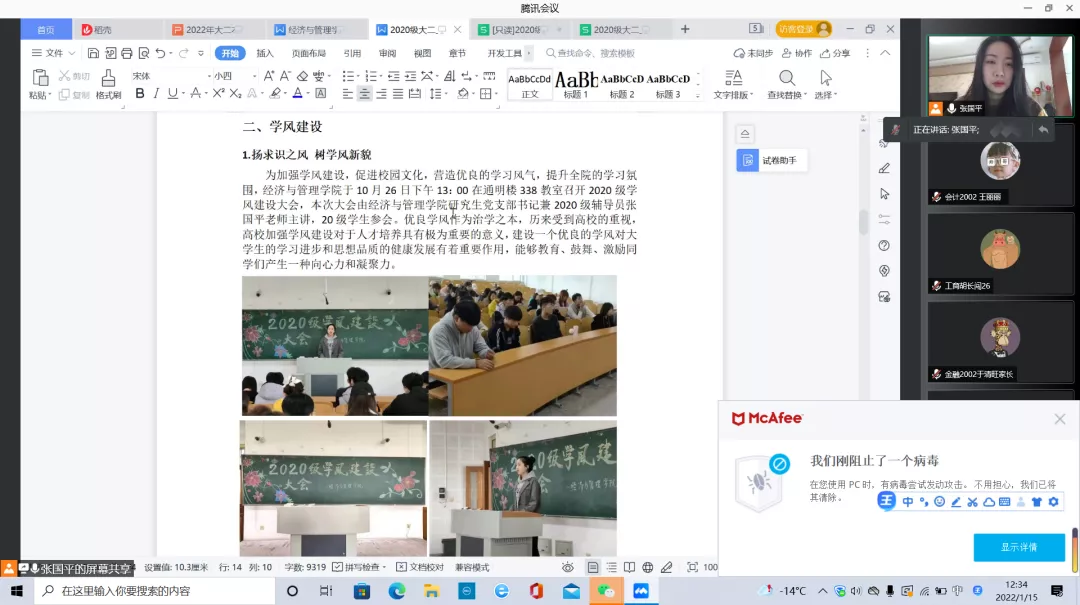The width and height of the screenshot is (1080, 605).
Task: Click the 显示详情 button in McAfee popup
Action: click(x=1019, y=547)
